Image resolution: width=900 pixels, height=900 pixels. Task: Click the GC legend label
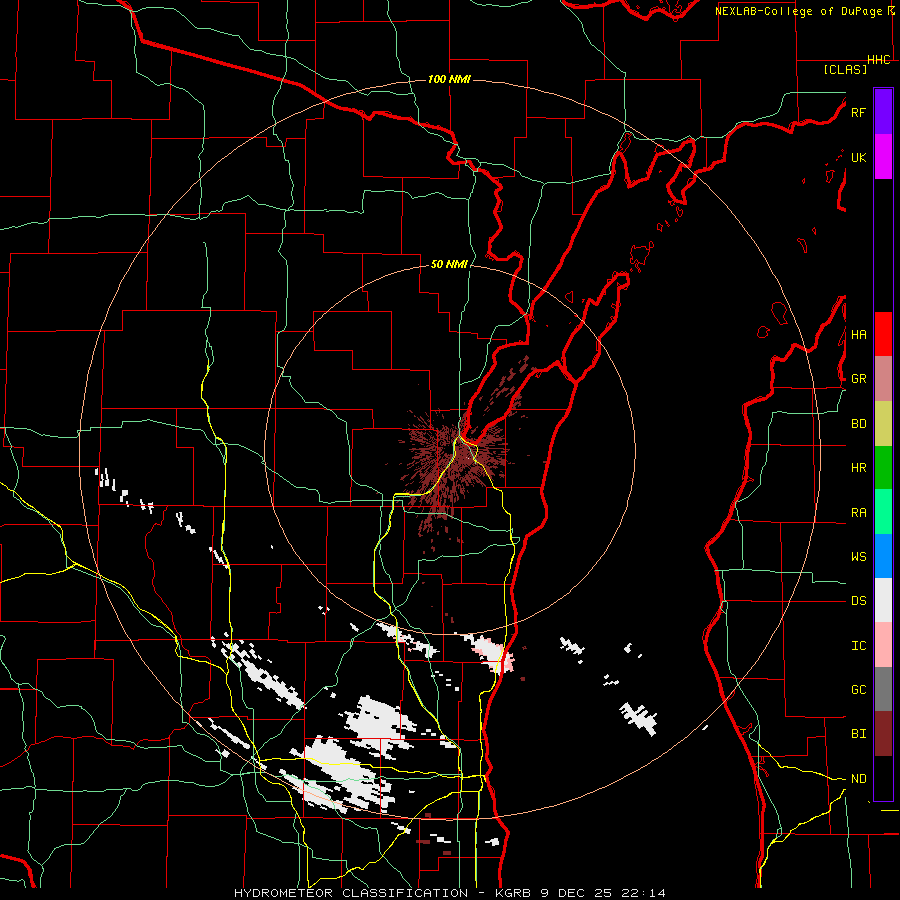point(858,690)
